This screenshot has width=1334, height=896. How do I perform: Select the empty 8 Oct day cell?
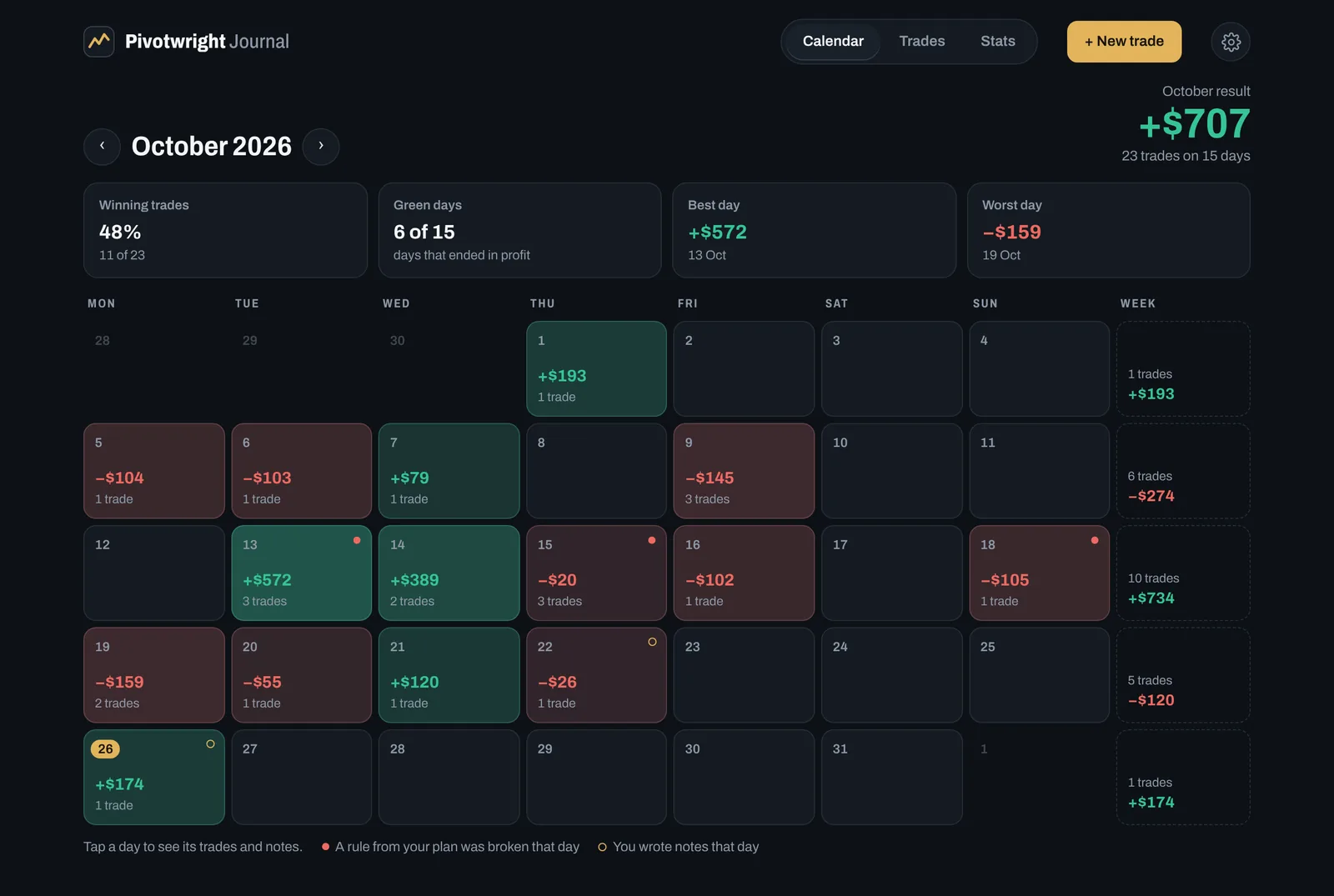[x=596, y=471]
